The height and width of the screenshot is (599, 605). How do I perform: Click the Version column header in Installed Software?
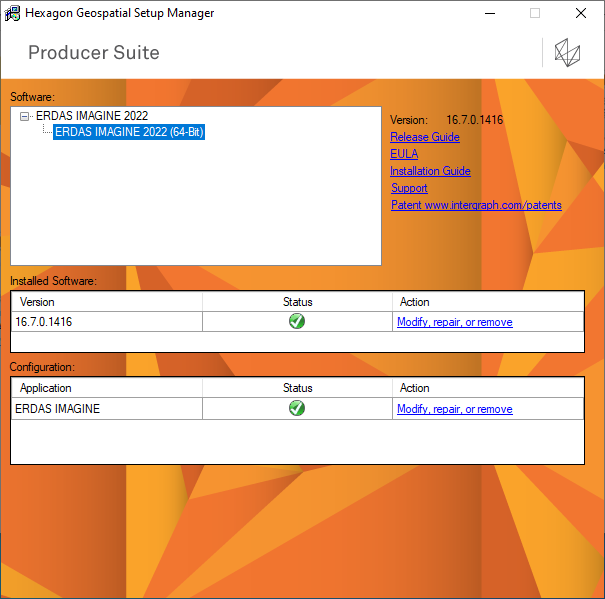click(x=107, y=302)
